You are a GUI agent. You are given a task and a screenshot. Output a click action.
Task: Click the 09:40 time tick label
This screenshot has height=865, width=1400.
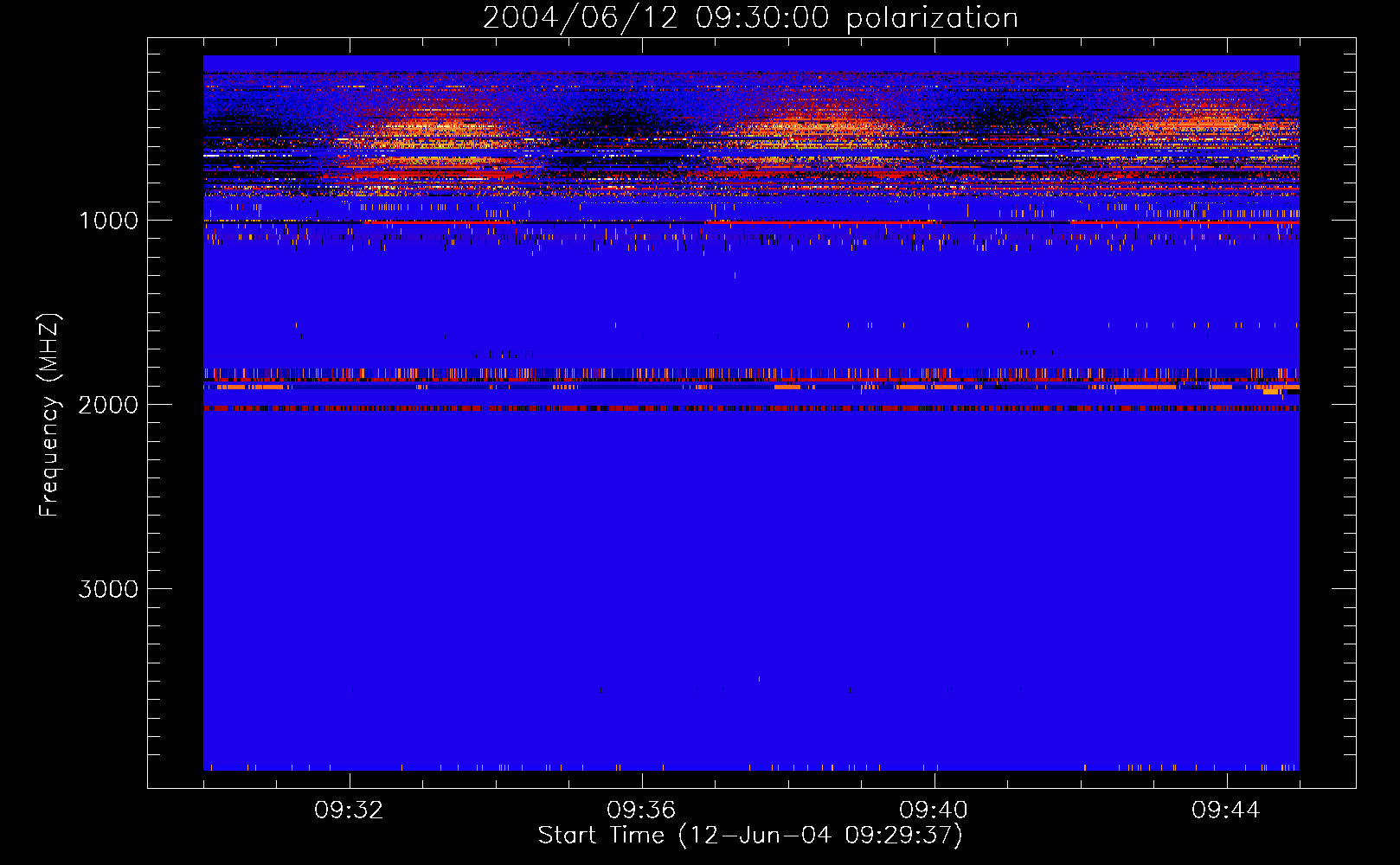(x=934, y=811)
